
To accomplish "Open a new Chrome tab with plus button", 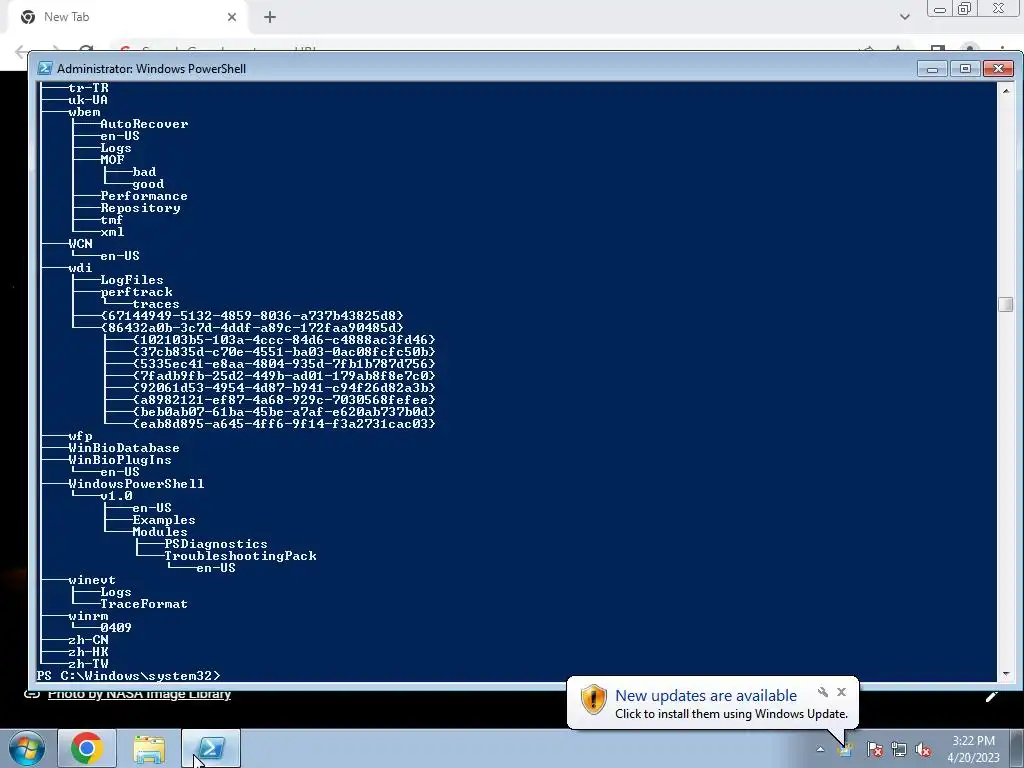I will (x=270, y=17).
